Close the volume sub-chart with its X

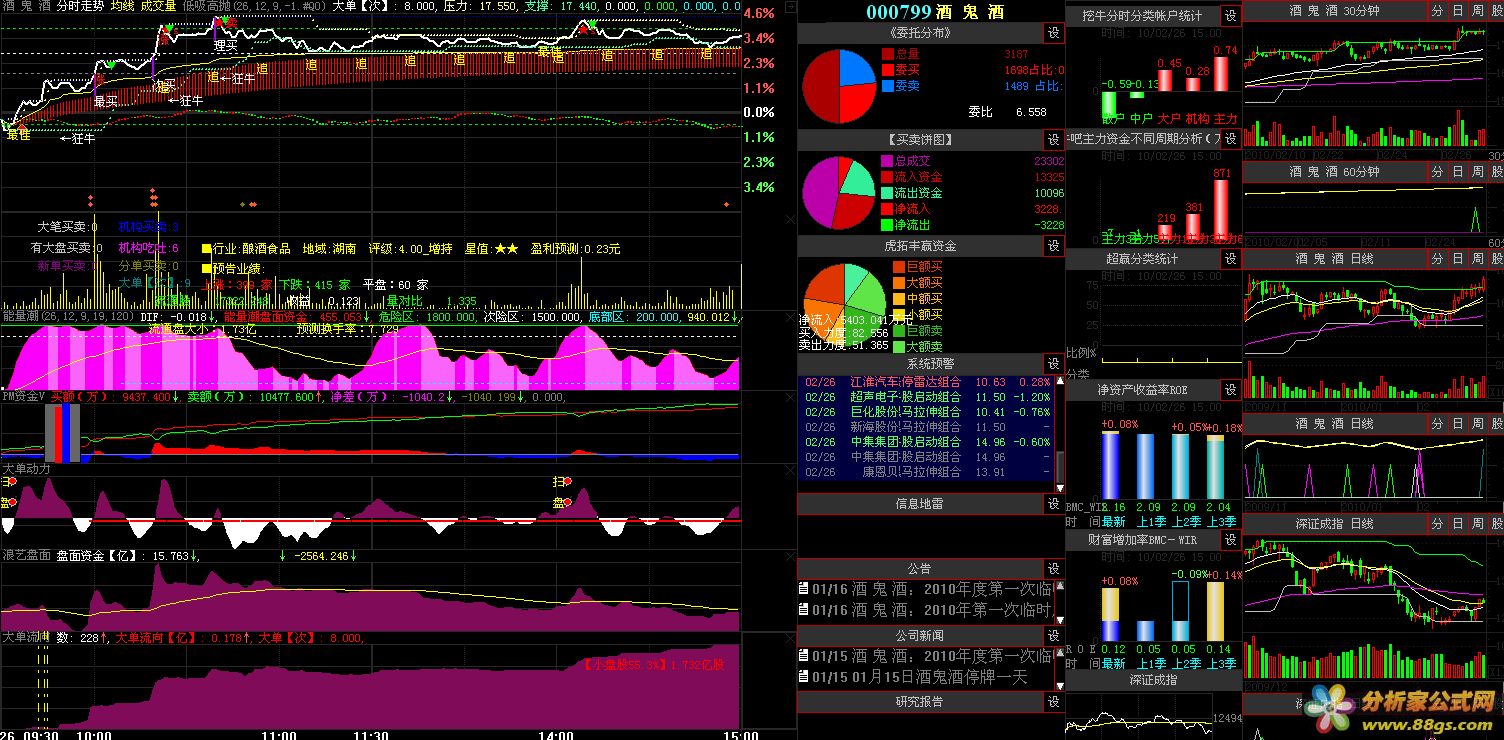(790, 219)
